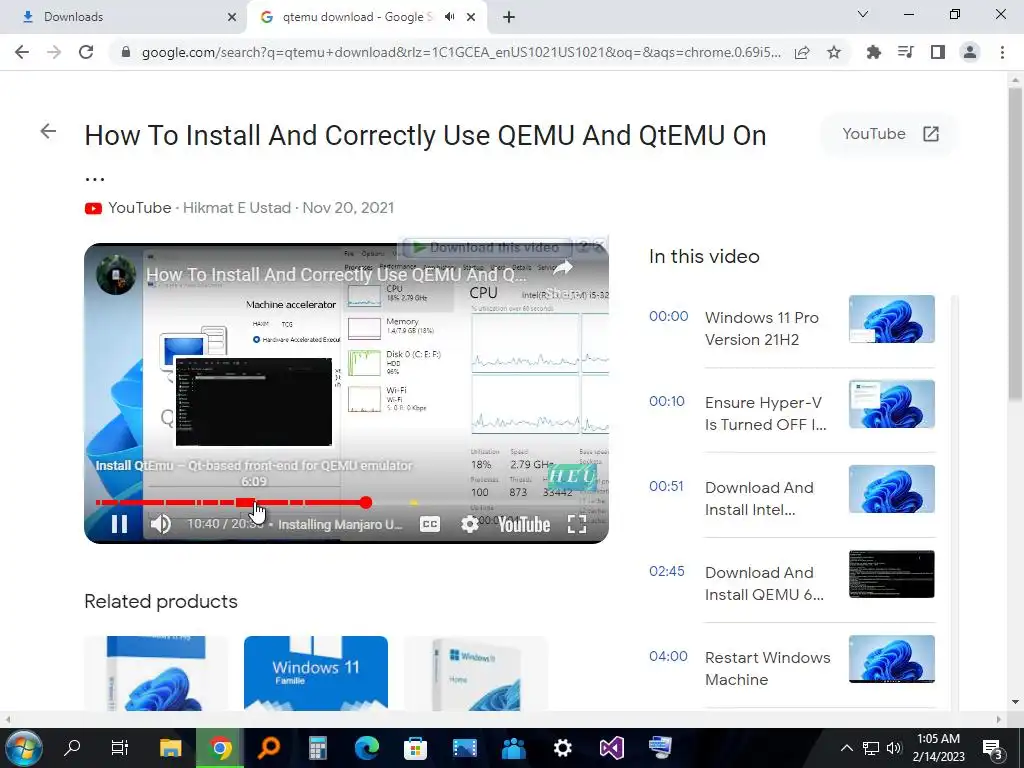Viewport: 1024px width, 768px height.
Task: Click thumbnail for Restart Windows Machine chapter
Action: pyautogui.click(x=891, y=659)
